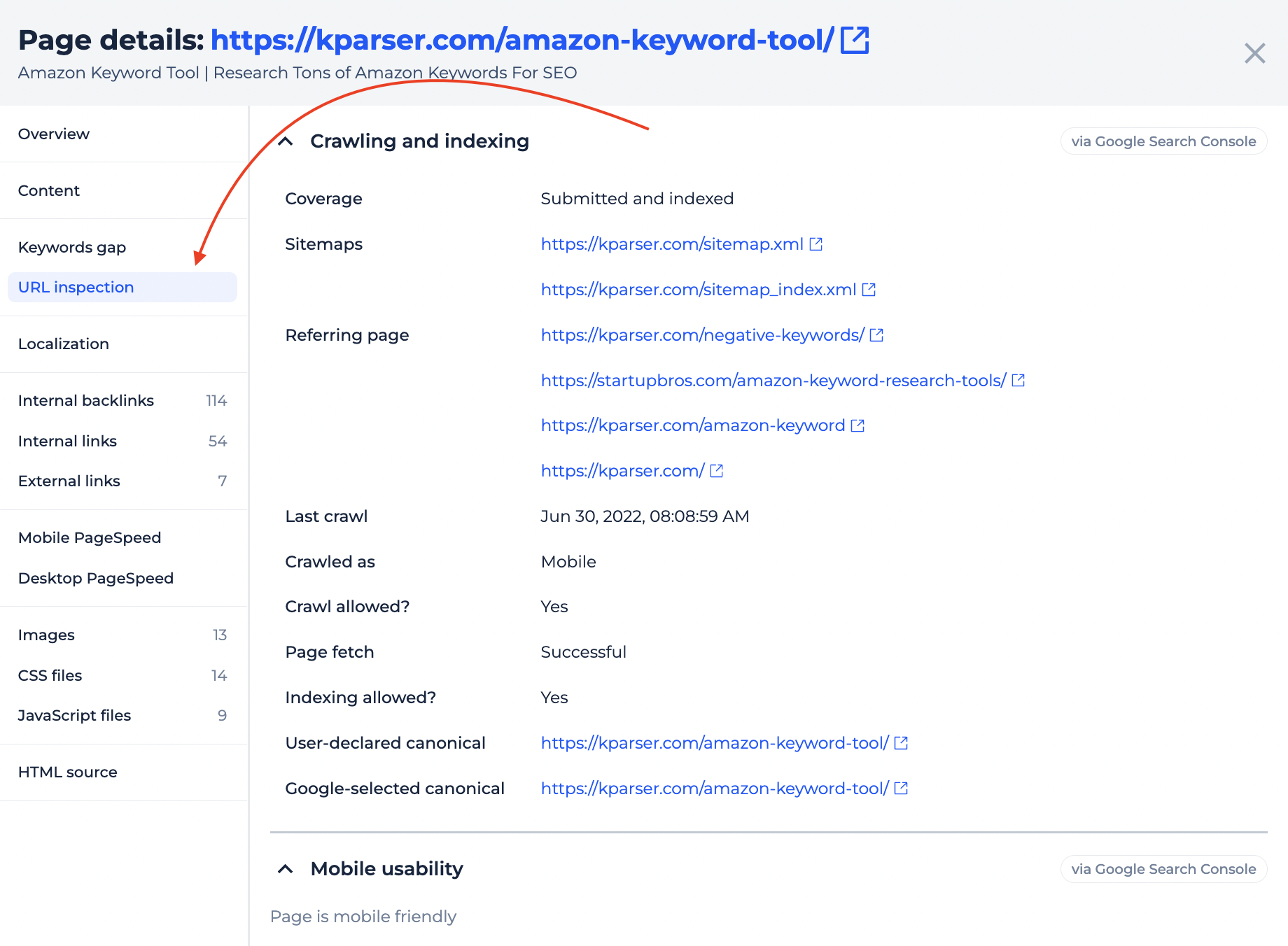Click the Images count 13
1288x946 pixels.
tap(220, 635)
